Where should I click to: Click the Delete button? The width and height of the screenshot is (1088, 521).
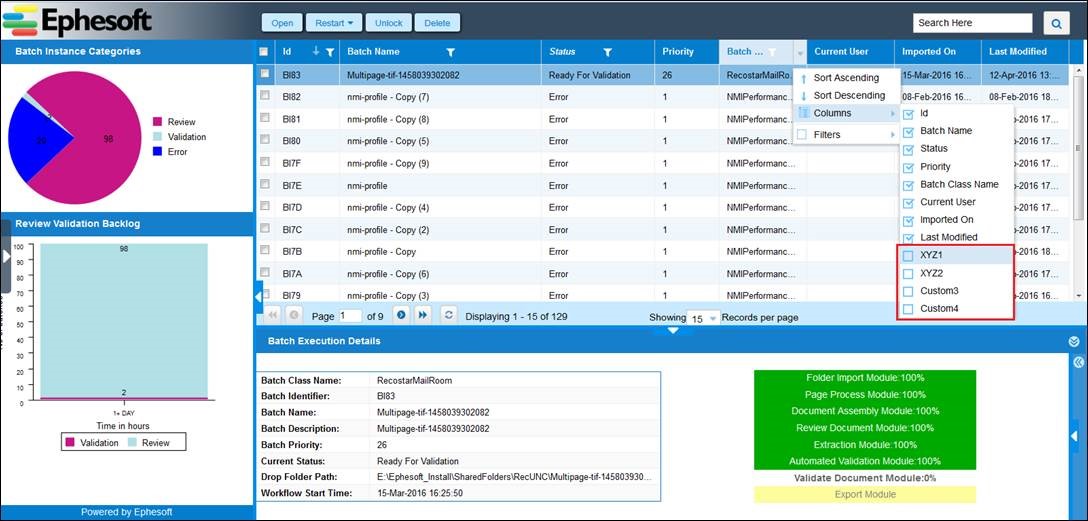point(437,23)
